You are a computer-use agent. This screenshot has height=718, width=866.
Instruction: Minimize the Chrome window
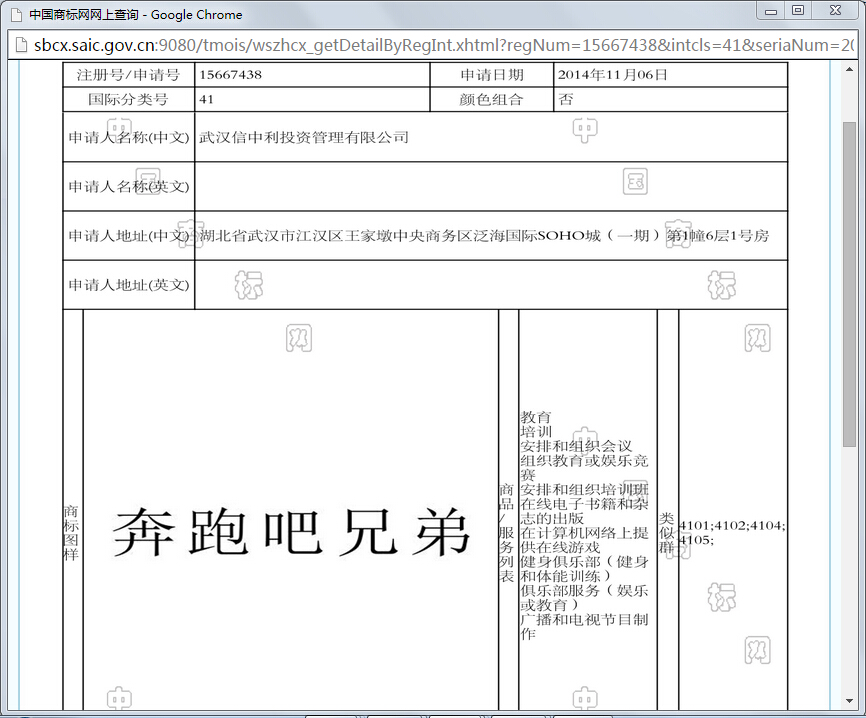[771, 11]
